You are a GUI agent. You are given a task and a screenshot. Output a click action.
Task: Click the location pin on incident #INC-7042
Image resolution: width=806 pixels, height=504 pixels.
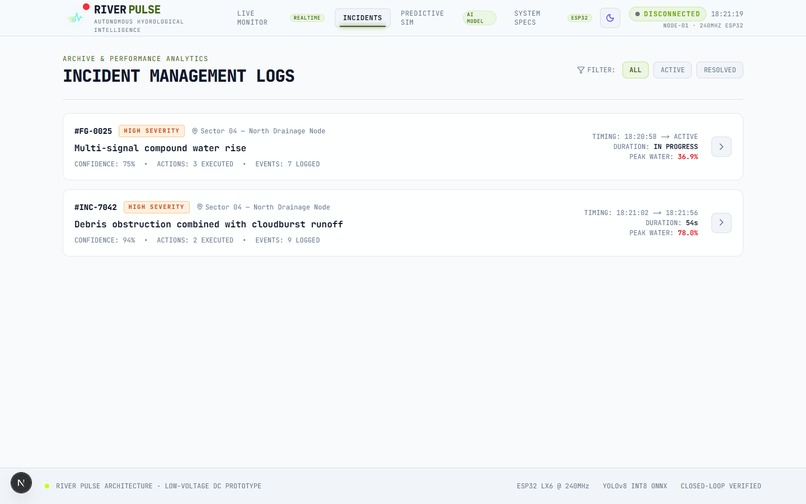199,207
